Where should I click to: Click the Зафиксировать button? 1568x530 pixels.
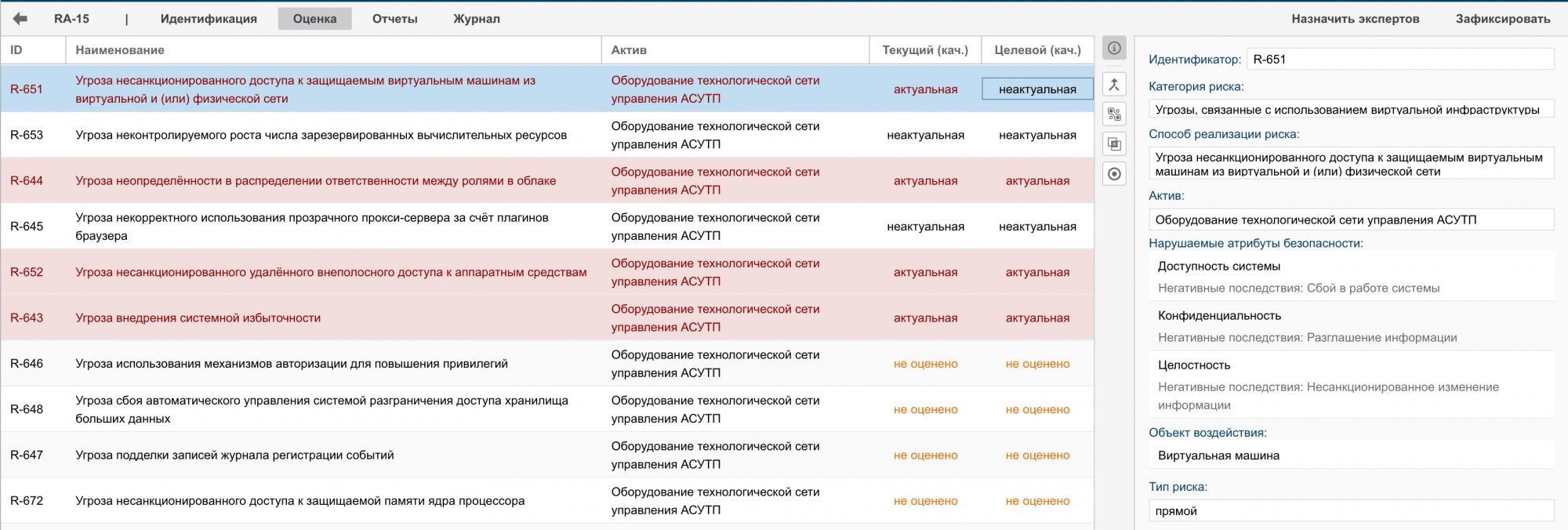click(x=1502, y=19)
